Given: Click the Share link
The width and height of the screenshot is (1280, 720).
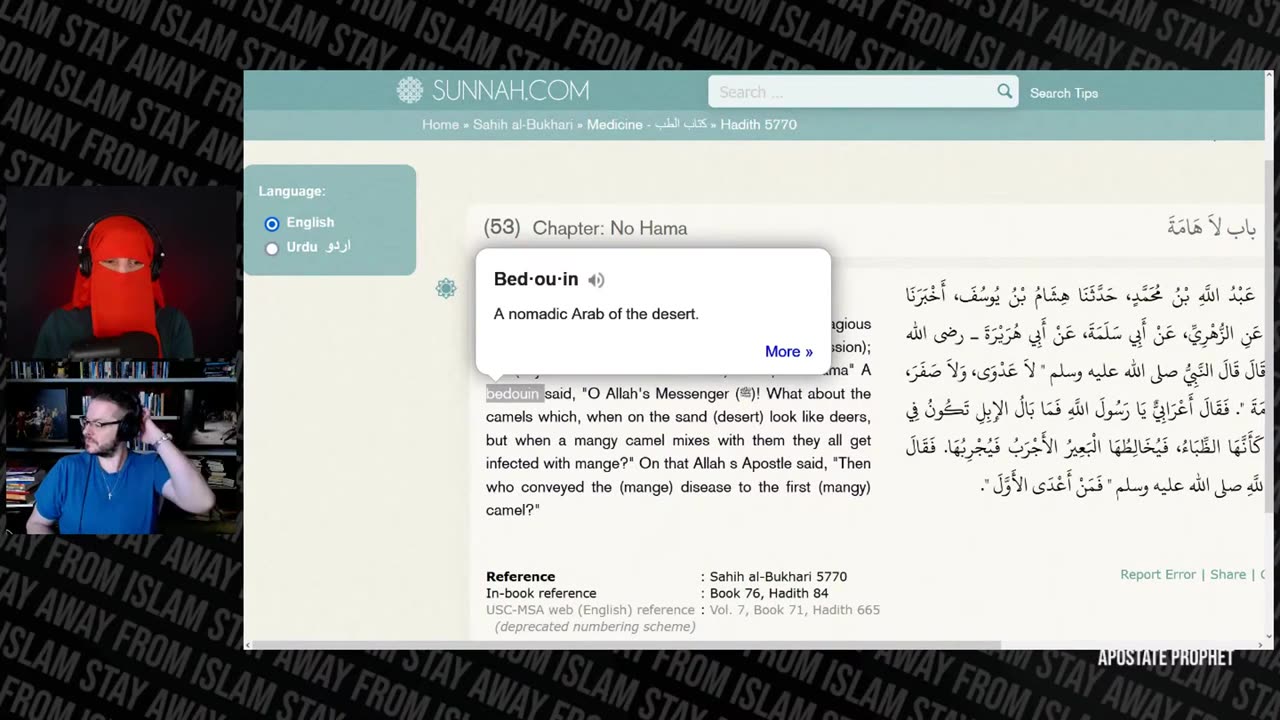Looking at the screenshot, I should click(1228, 575).
